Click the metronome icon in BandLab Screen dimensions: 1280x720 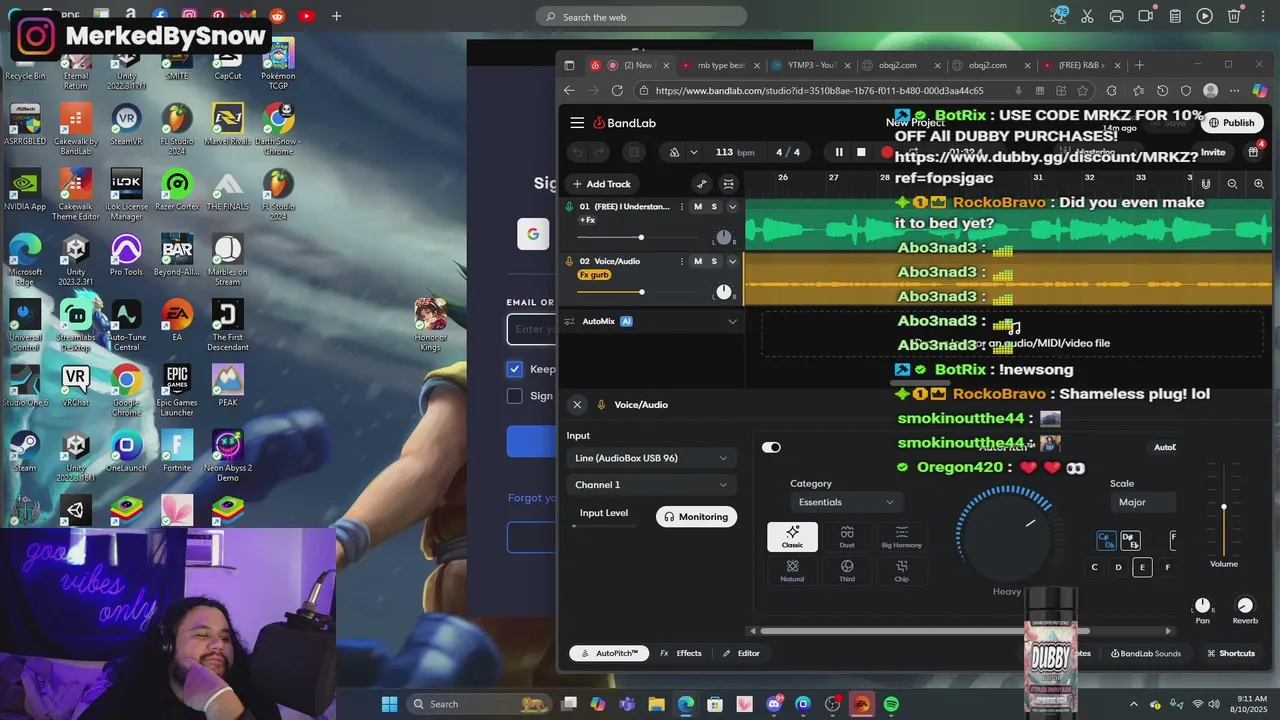[x=674, y=152]
